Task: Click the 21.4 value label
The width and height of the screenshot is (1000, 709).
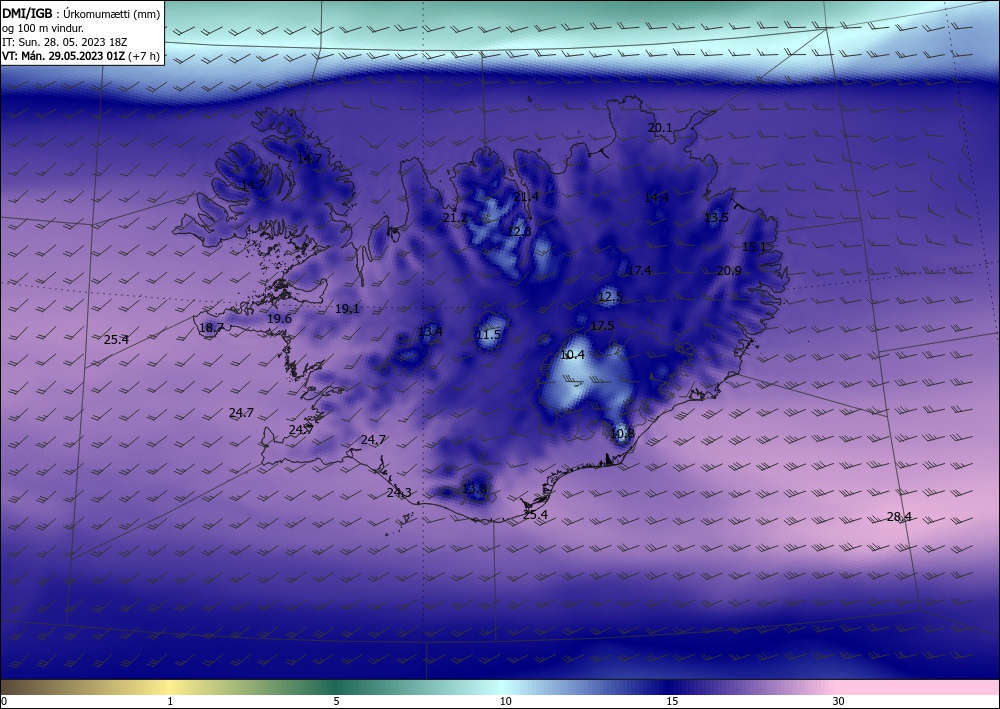Action: 526,196
